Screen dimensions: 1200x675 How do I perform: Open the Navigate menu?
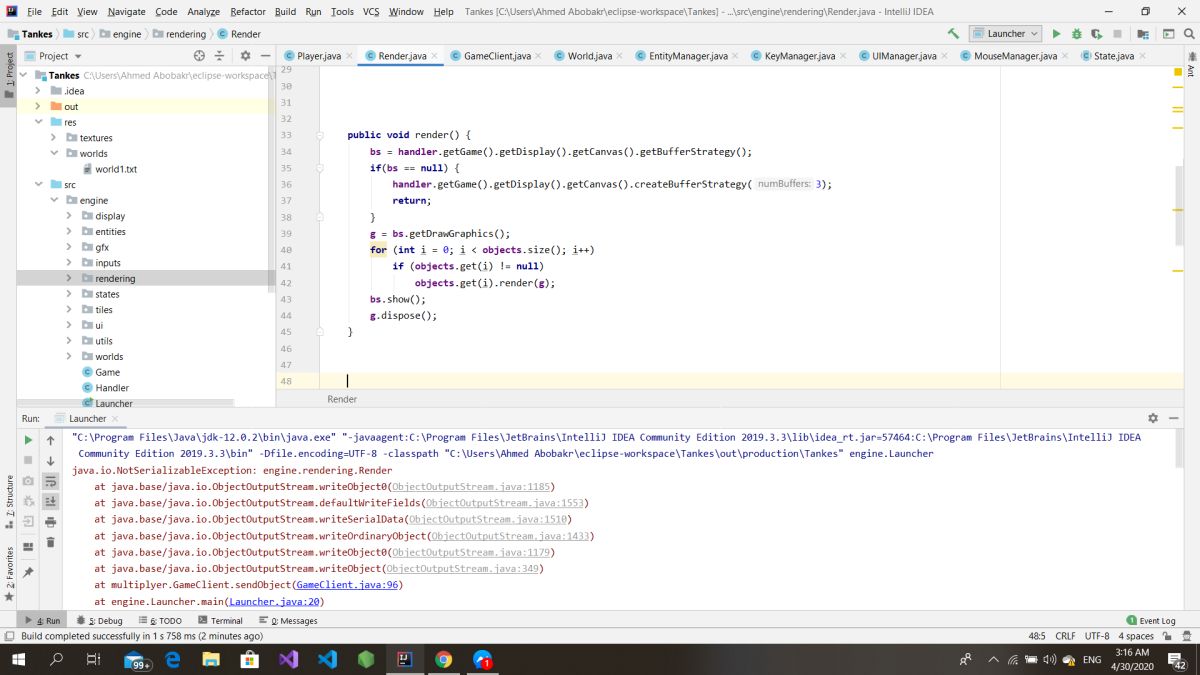point(126,11)
